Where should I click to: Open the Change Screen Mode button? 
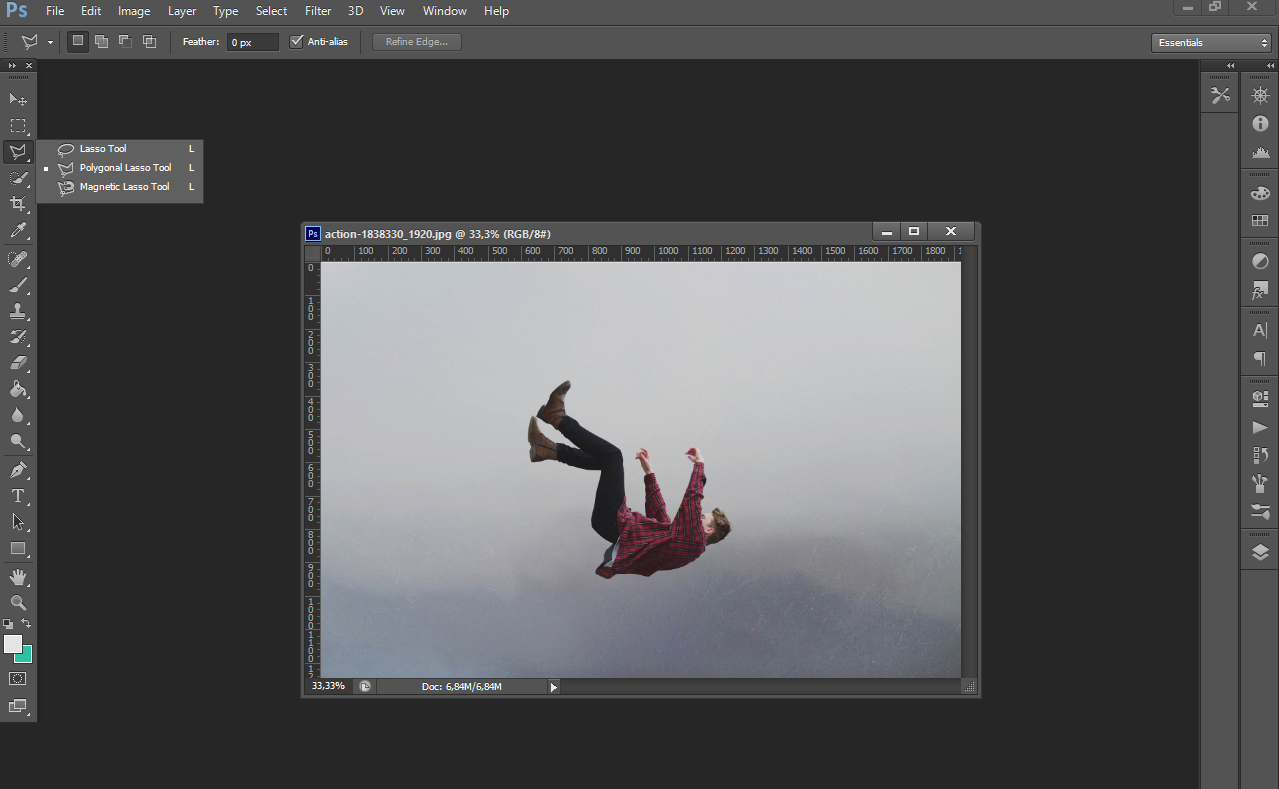coord(18,706)
